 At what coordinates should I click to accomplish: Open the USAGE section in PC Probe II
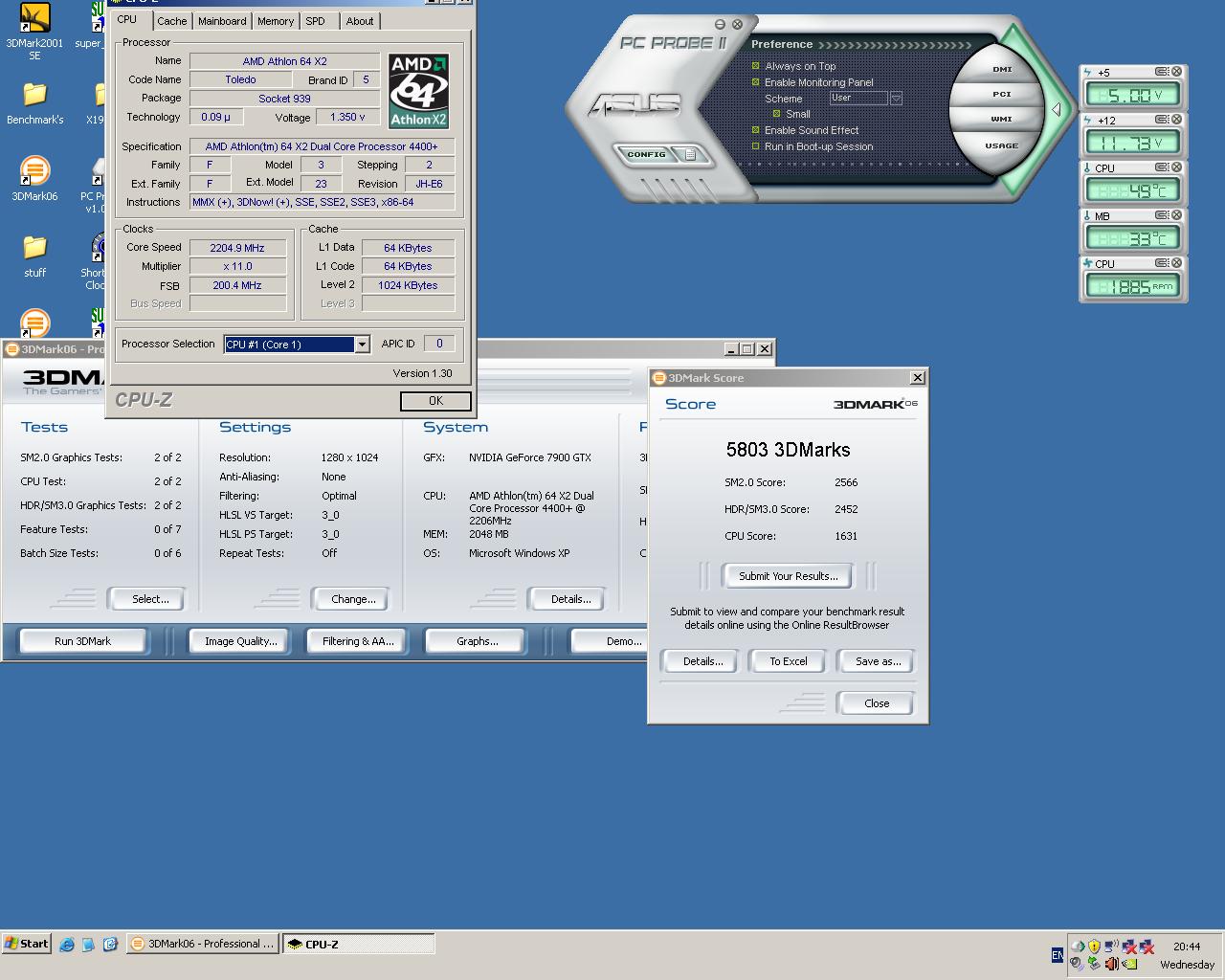1001,145
